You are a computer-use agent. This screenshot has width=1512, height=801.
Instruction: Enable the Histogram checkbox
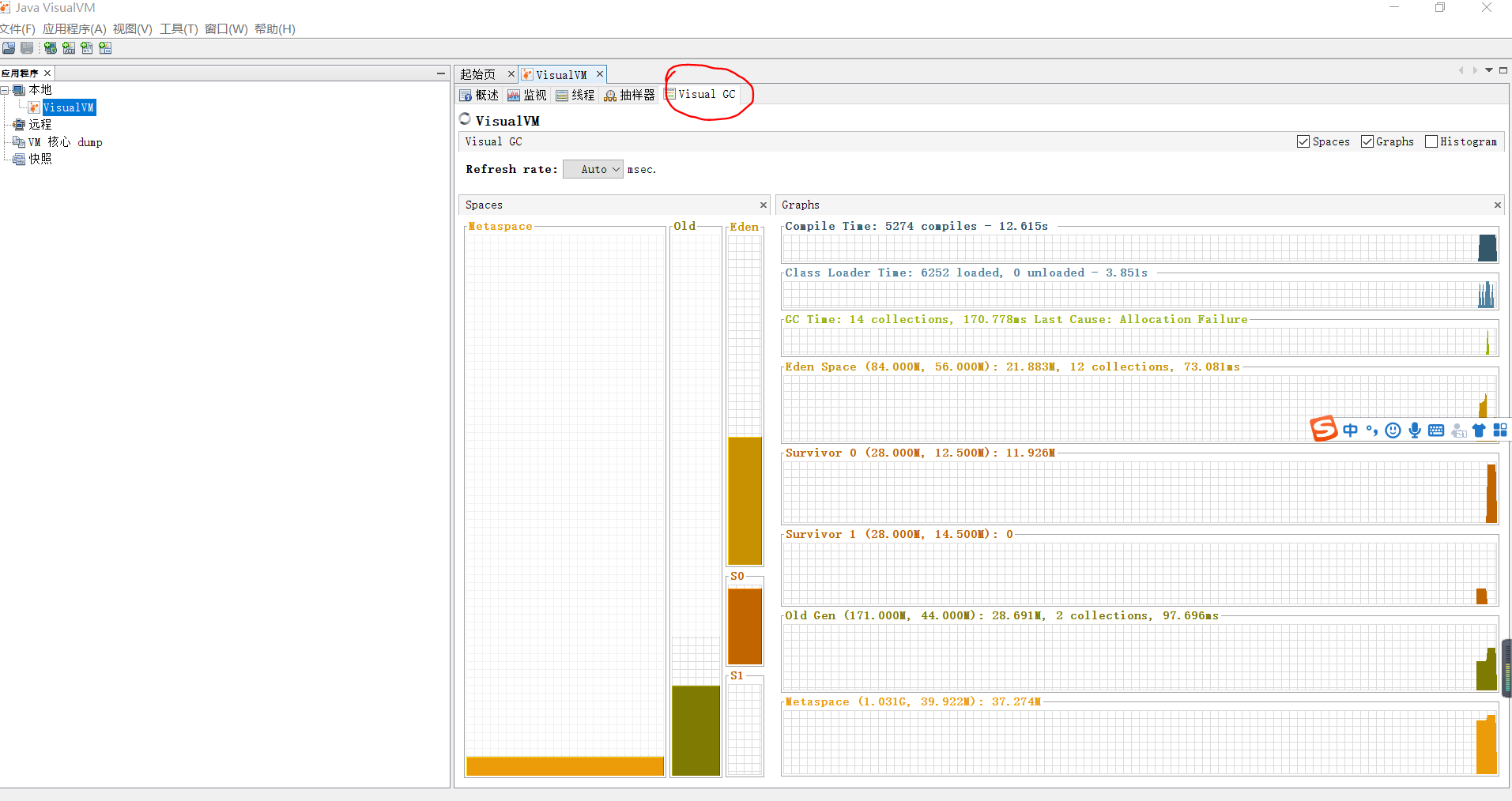coord(1431,141)
